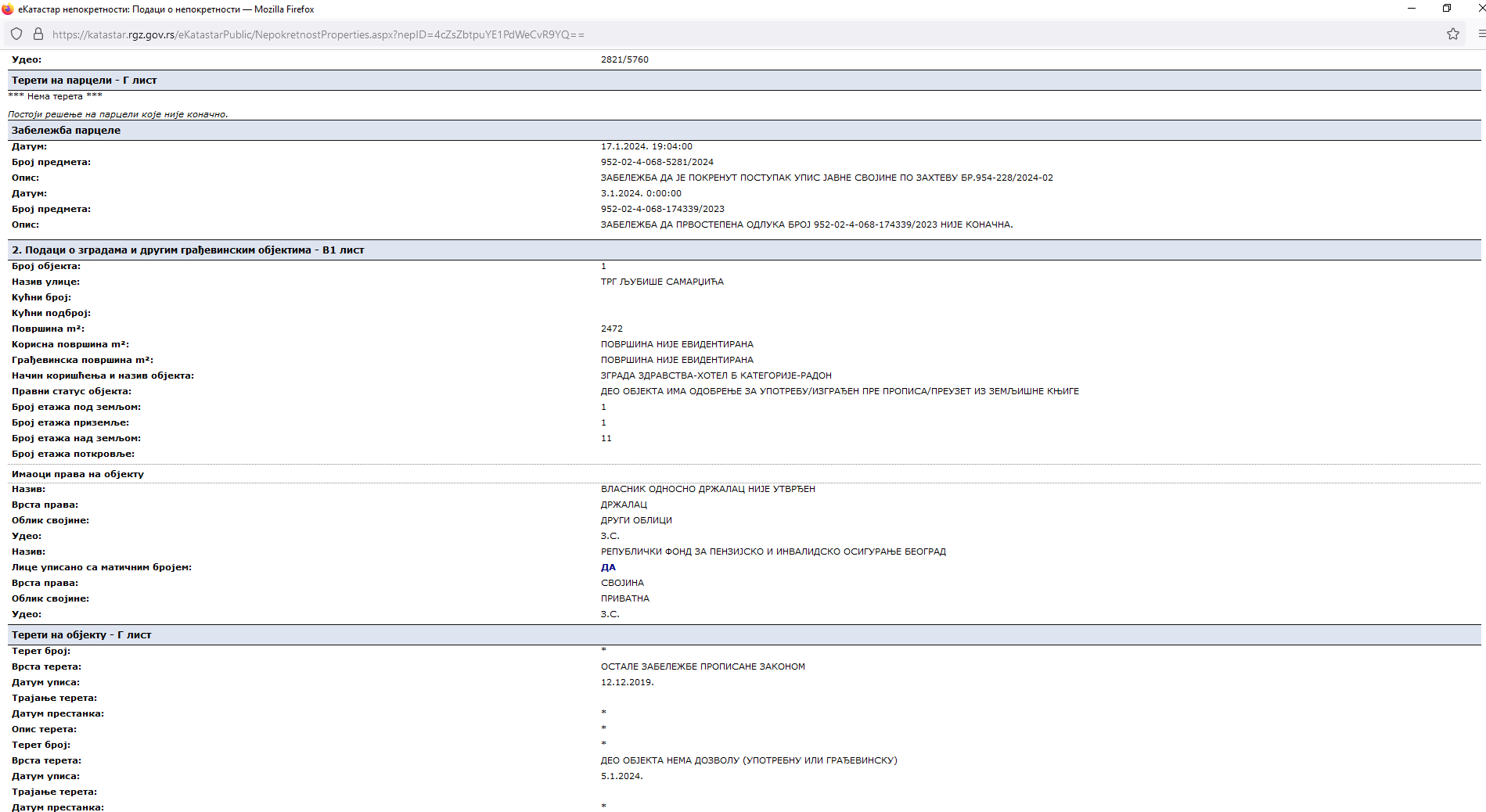Open the Firefox application menu
Viewport: 1486px width, 812px height.
pos(1481,34)
